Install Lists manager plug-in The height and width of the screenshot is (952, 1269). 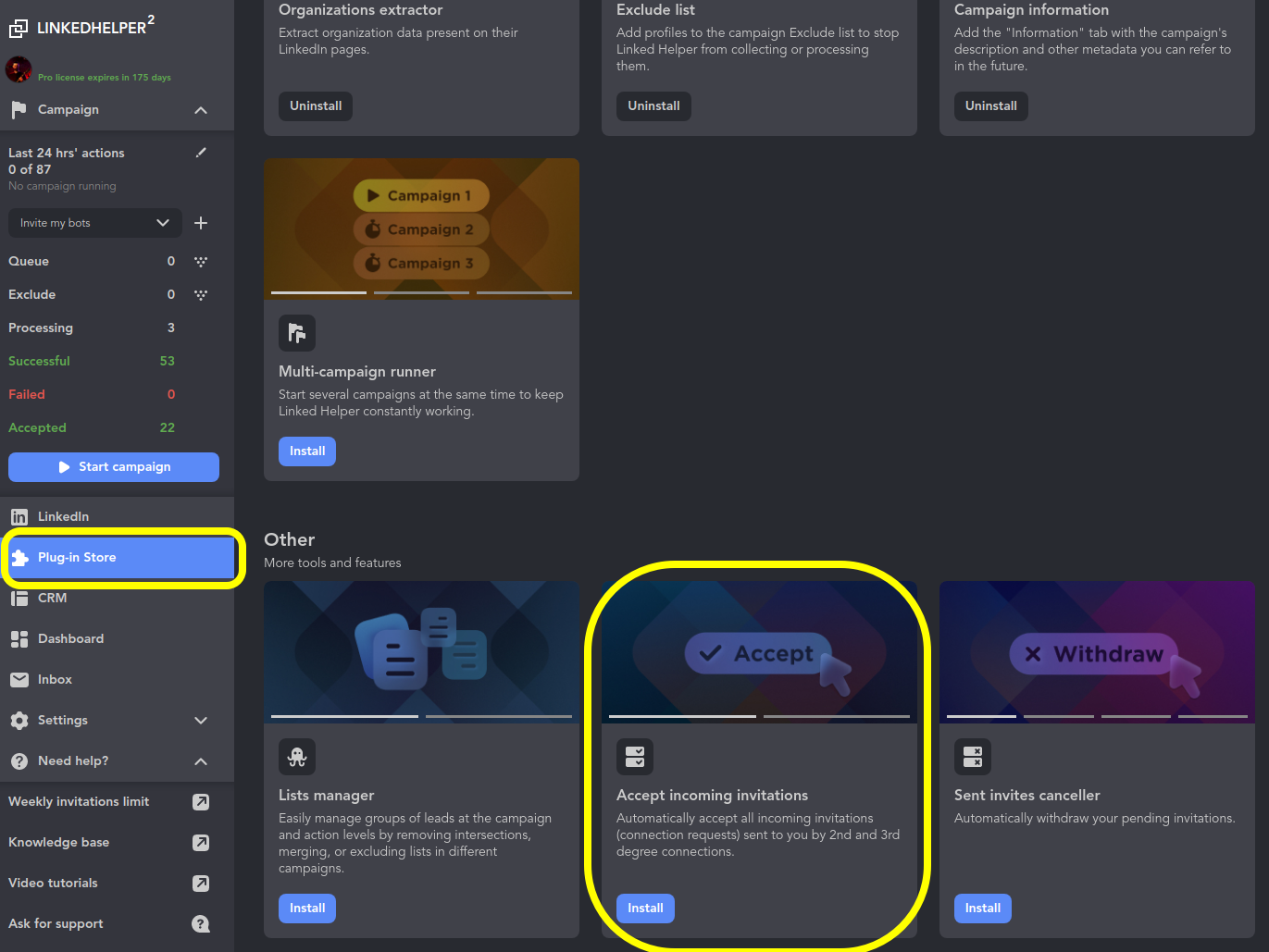click(x=307, y=909)
